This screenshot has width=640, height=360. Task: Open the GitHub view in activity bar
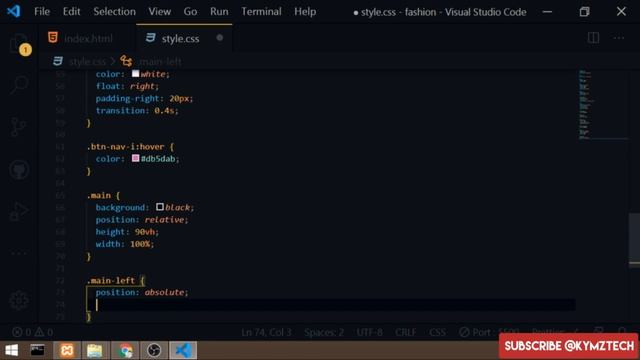[19, 169]
